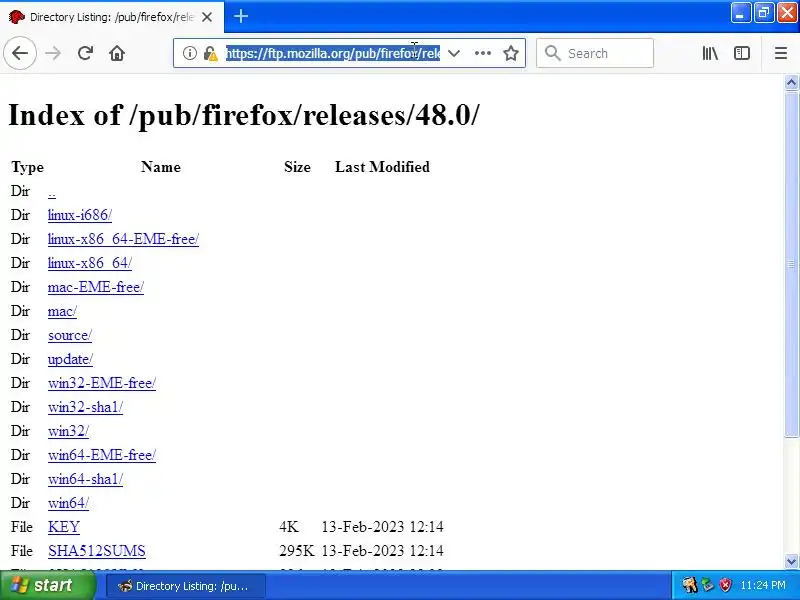The width and height of the screenshot is (800, 600).
Task: Click the vertical scrollbar thumb
Action: tap(791, 264)
